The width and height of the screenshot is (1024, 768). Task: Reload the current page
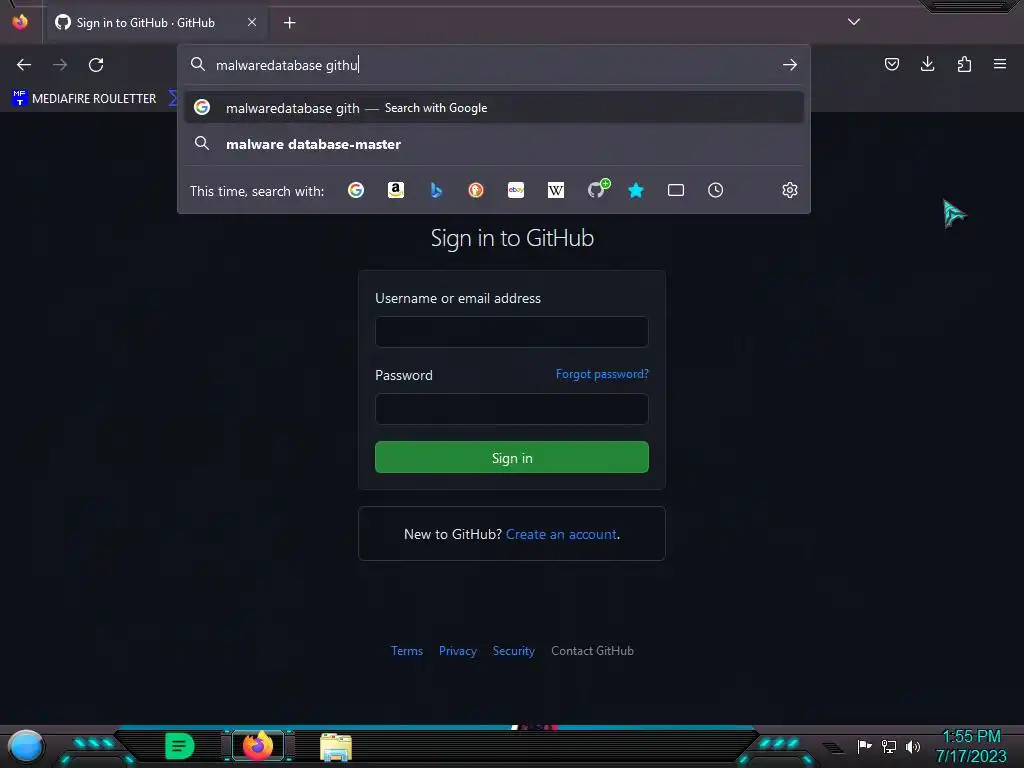96,65
